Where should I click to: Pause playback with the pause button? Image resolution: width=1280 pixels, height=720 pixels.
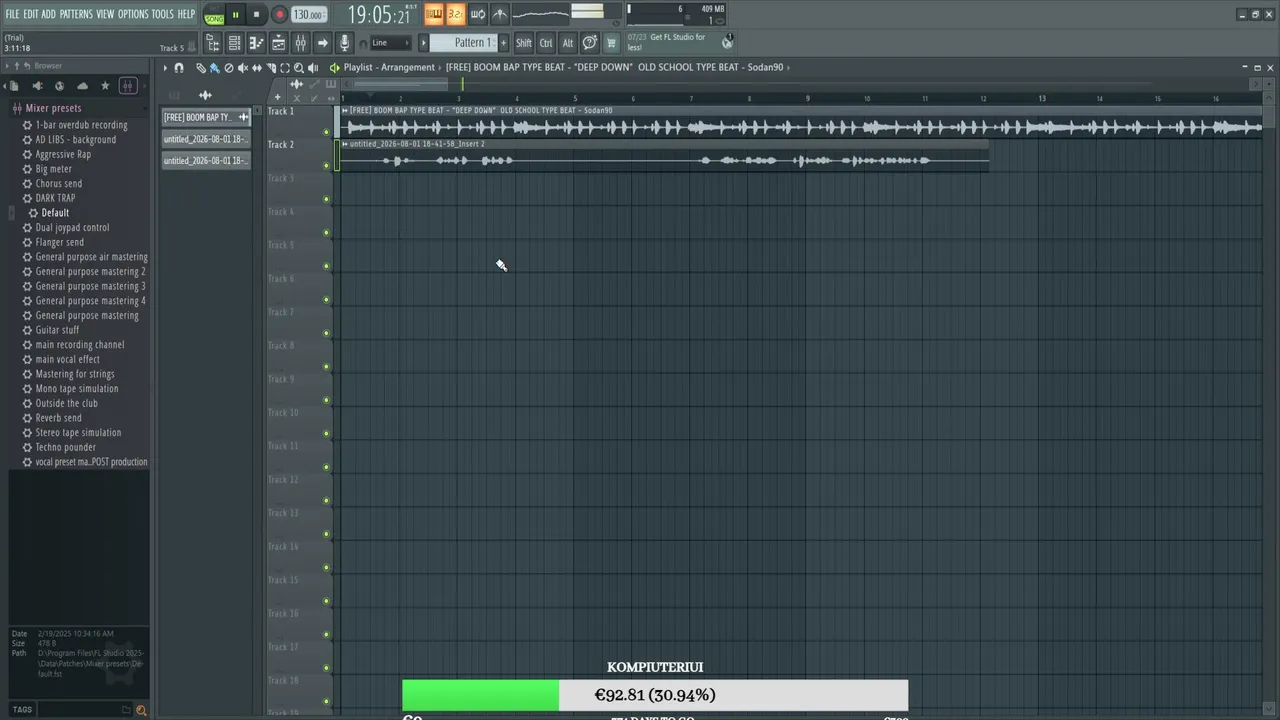[236, 15]
